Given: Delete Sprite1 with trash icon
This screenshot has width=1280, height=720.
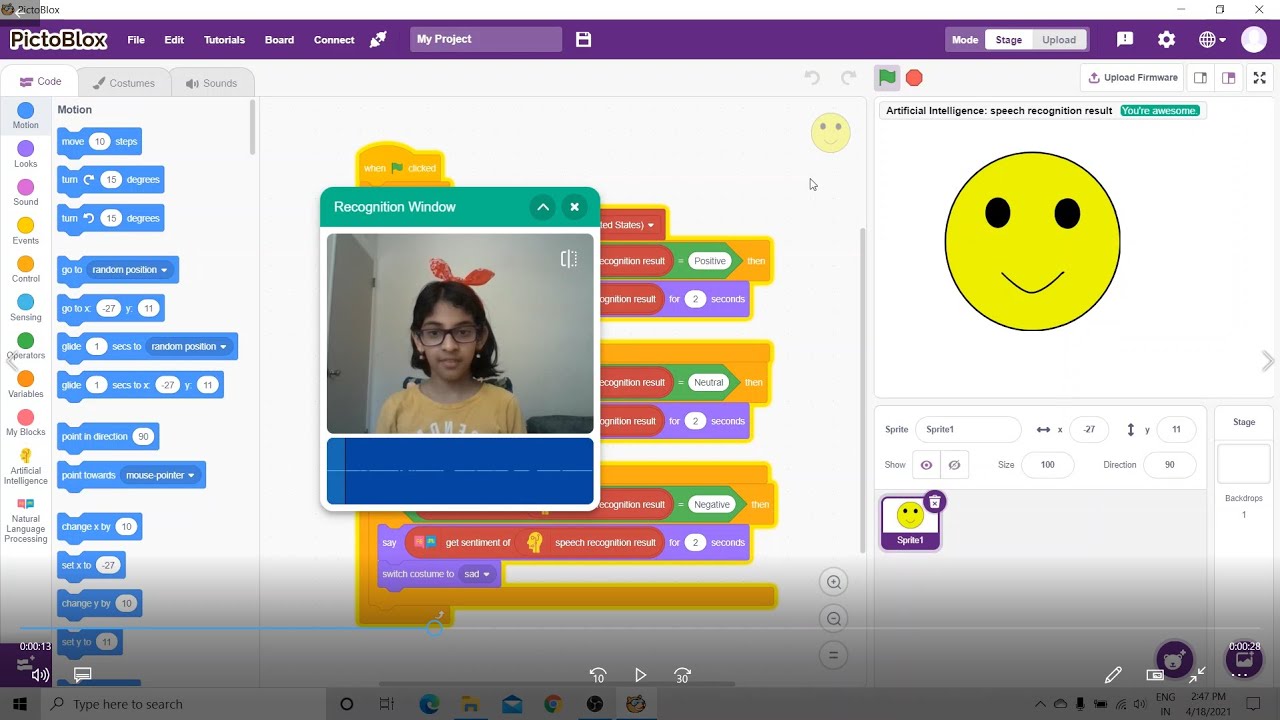Looking at the screenshot, I should (x=934, y=502).
